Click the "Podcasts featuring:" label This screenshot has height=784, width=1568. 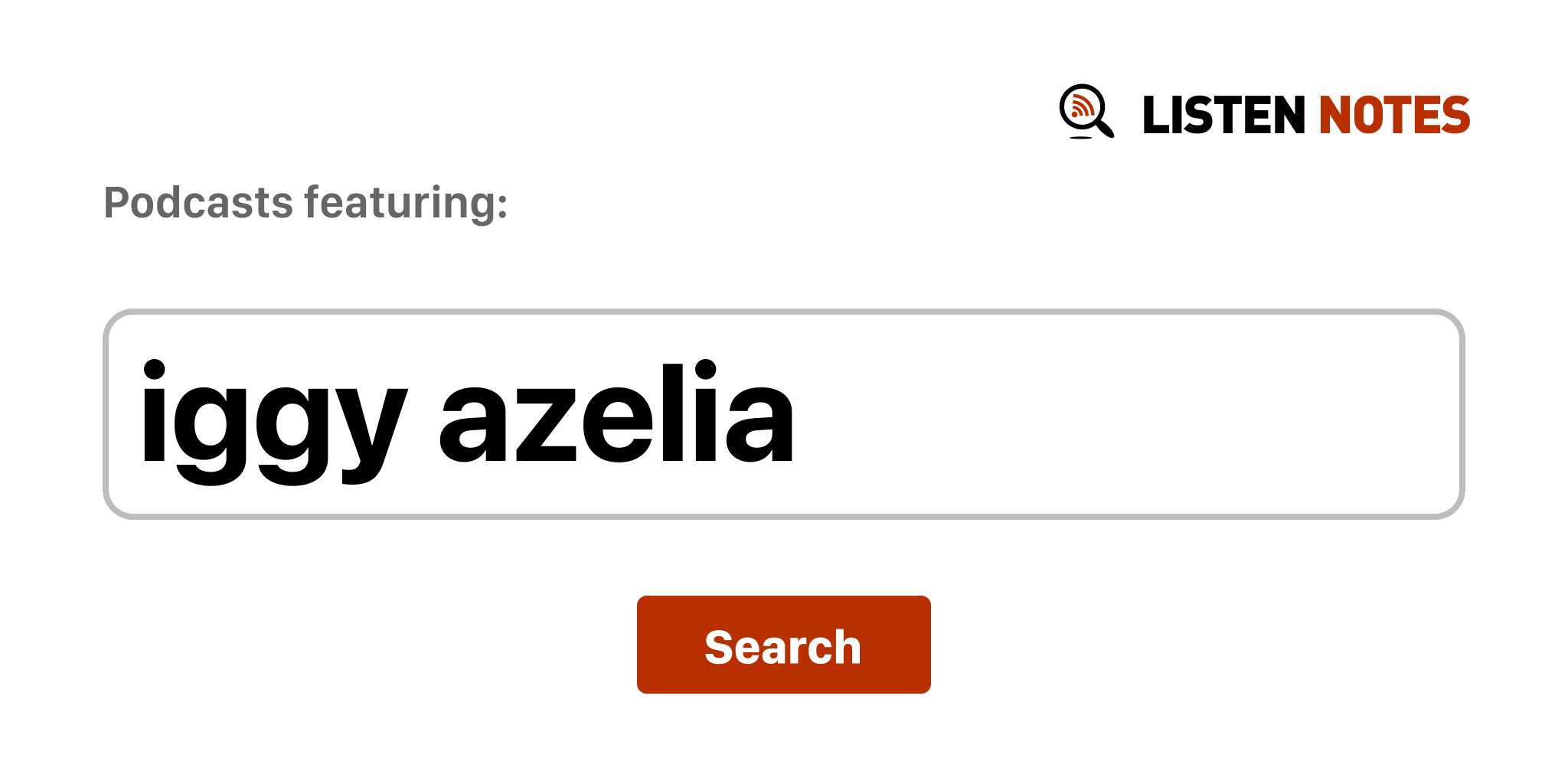click(x=305, y=203)
